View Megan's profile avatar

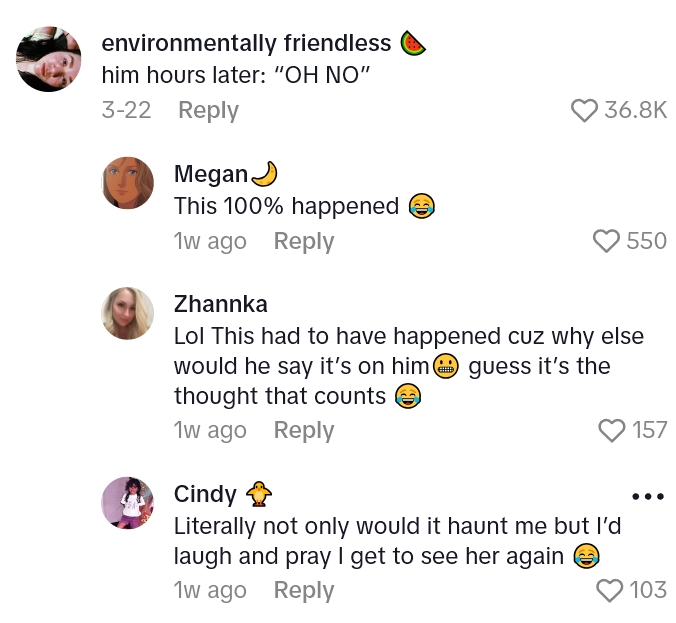128,183
